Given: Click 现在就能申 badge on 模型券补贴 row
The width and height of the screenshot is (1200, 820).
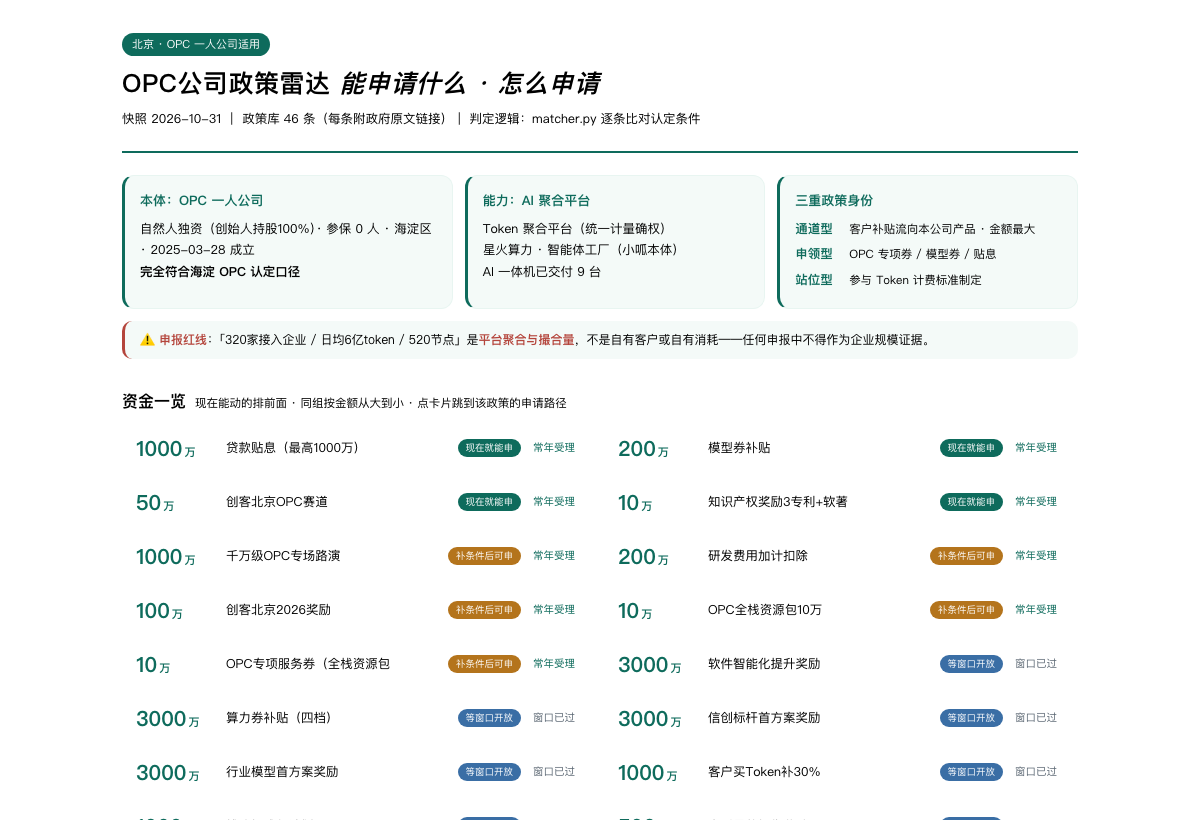Looking at the screenshot, I should [971, 448].
